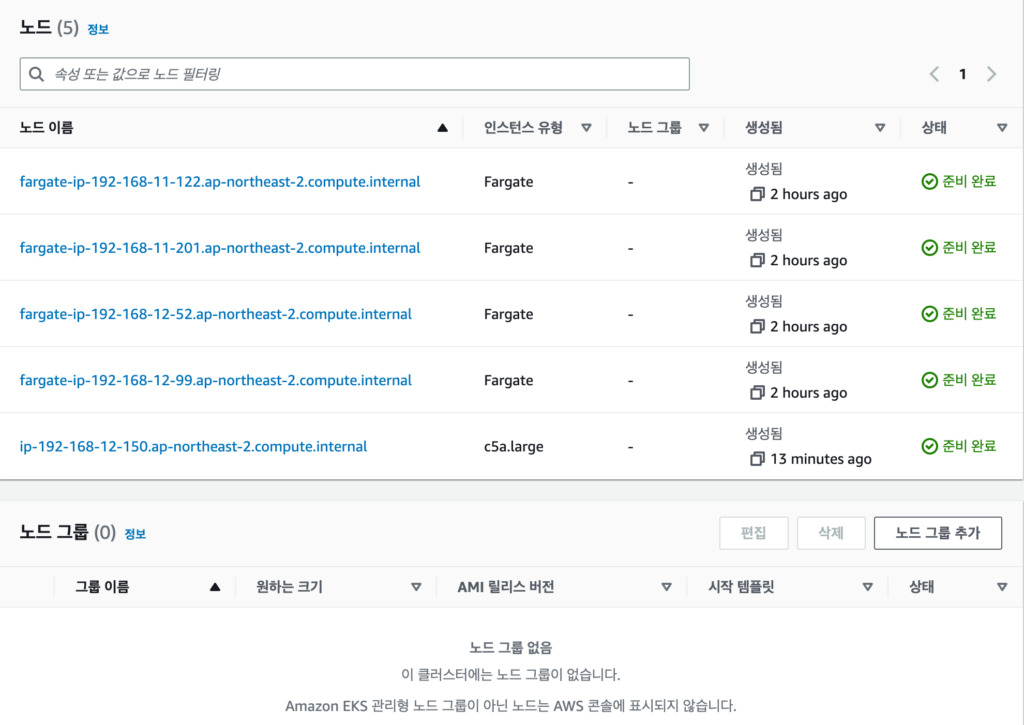Click 정보 link next to 노드 그룹 (0)
1024x725 pixels.
pyautogui.click(x=135, y=534)
